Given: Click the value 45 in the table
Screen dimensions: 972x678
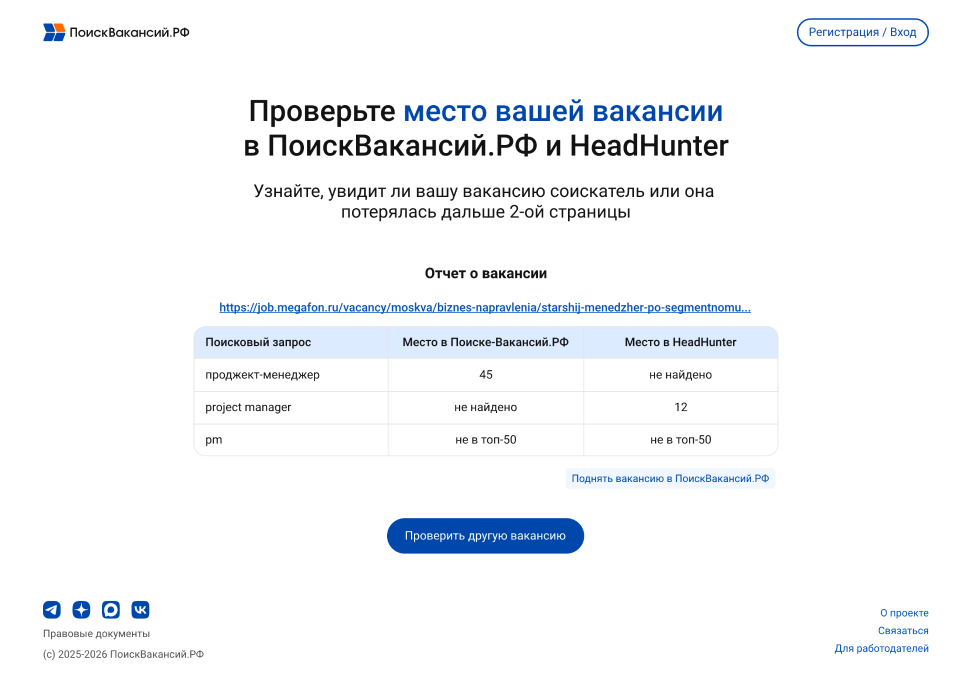Looking at the screenshot, I should [486, 375].
